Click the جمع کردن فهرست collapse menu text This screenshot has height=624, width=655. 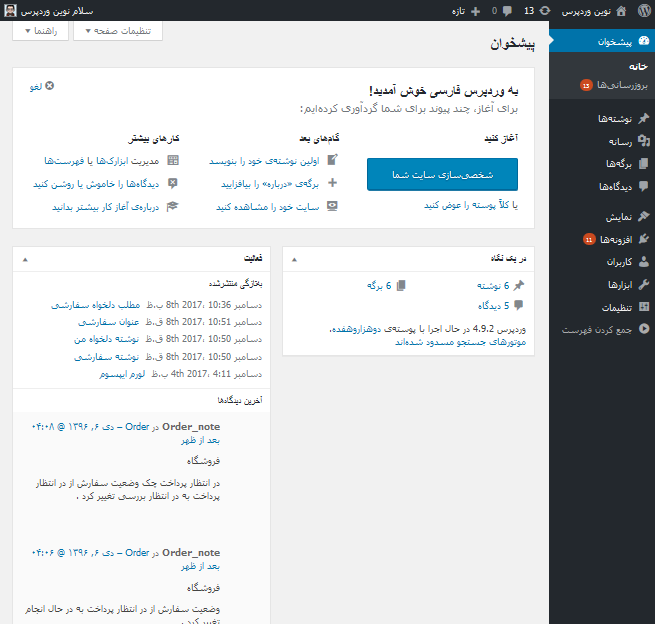tap(597, 330)
